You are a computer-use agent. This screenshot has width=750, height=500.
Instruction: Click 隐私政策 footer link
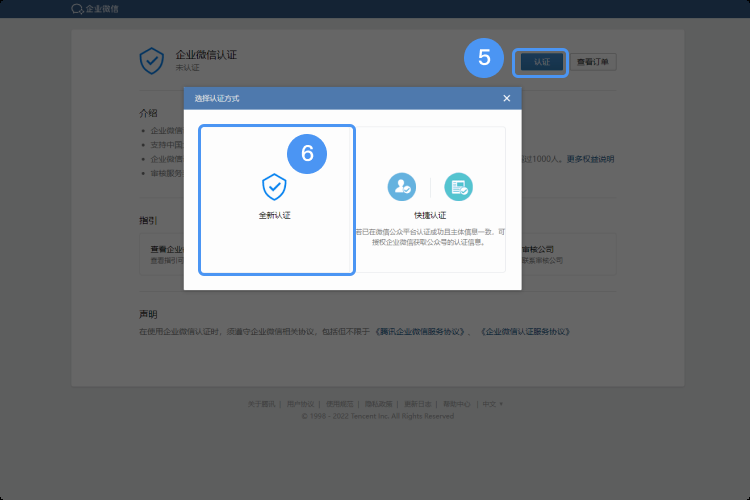point(378,404)
